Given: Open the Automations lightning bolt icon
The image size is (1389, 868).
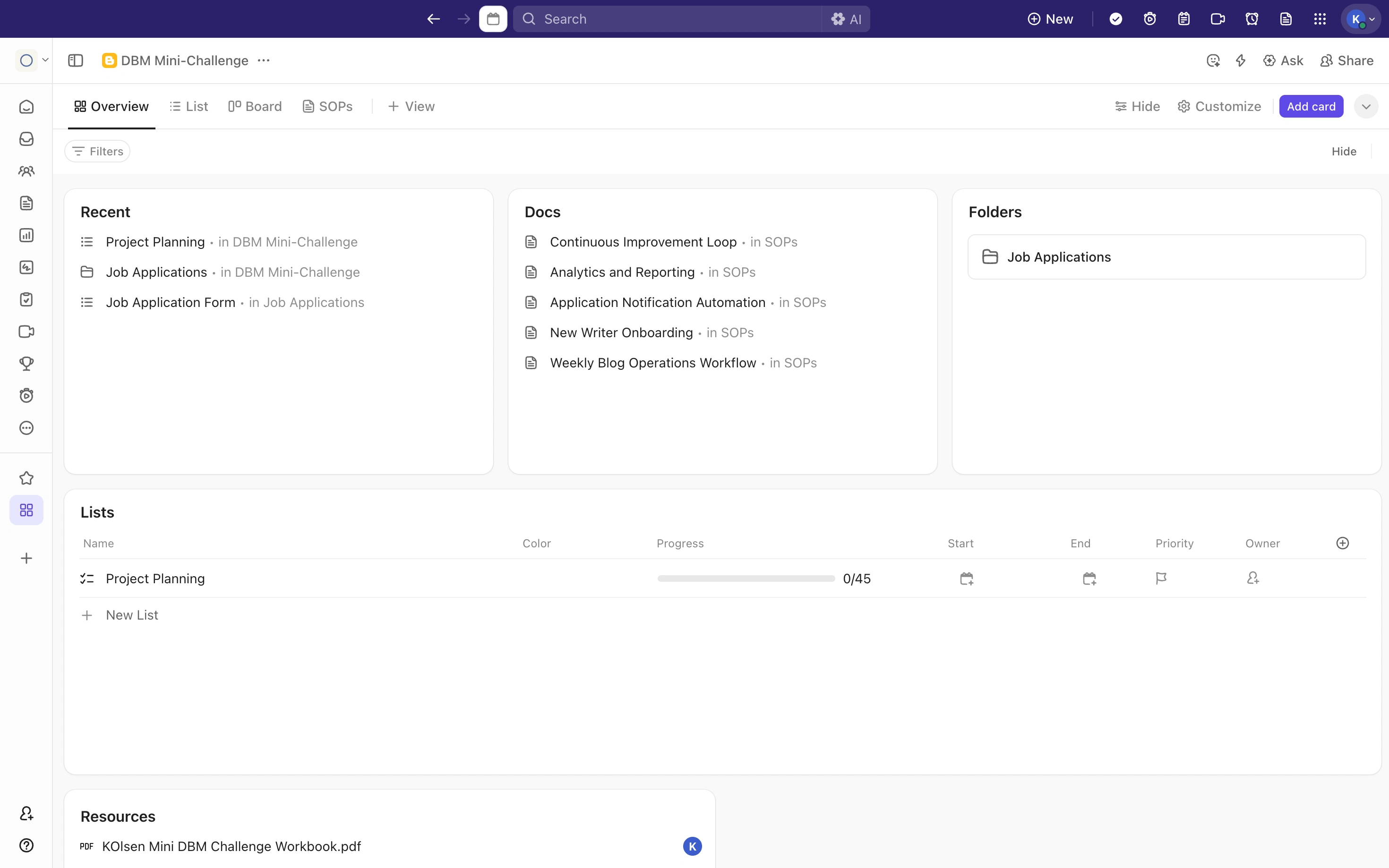Looking at the screenshot, I should pyautogui.click(x=1240, y=60).
